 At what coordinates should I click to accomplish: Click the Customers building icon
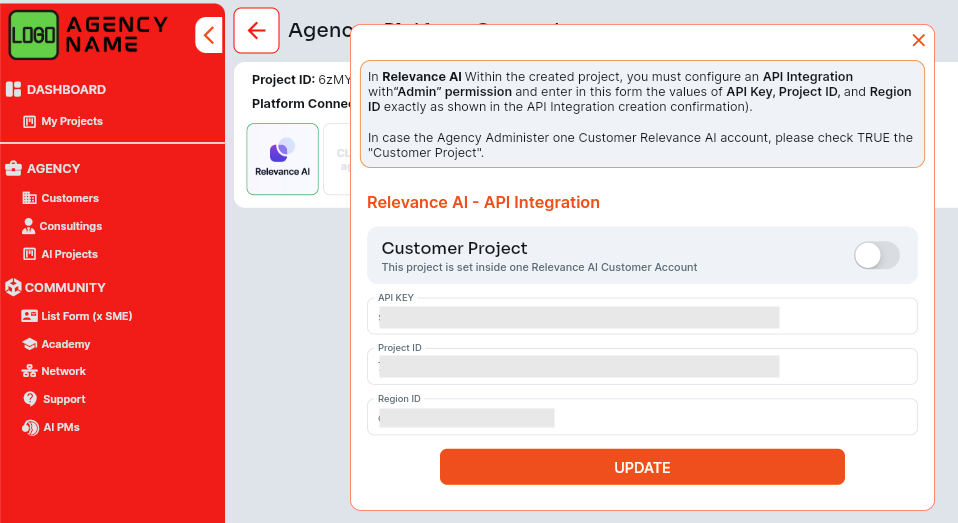pyautogui.click(x=29, y=198)
